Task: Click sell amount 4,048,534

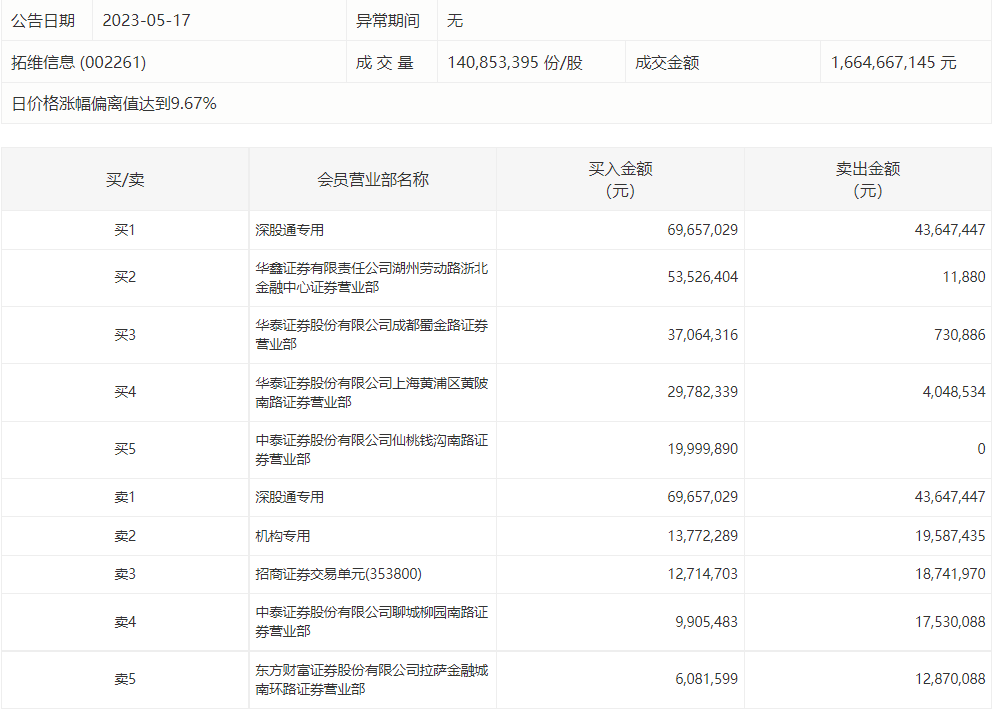Action: [954, 392]
